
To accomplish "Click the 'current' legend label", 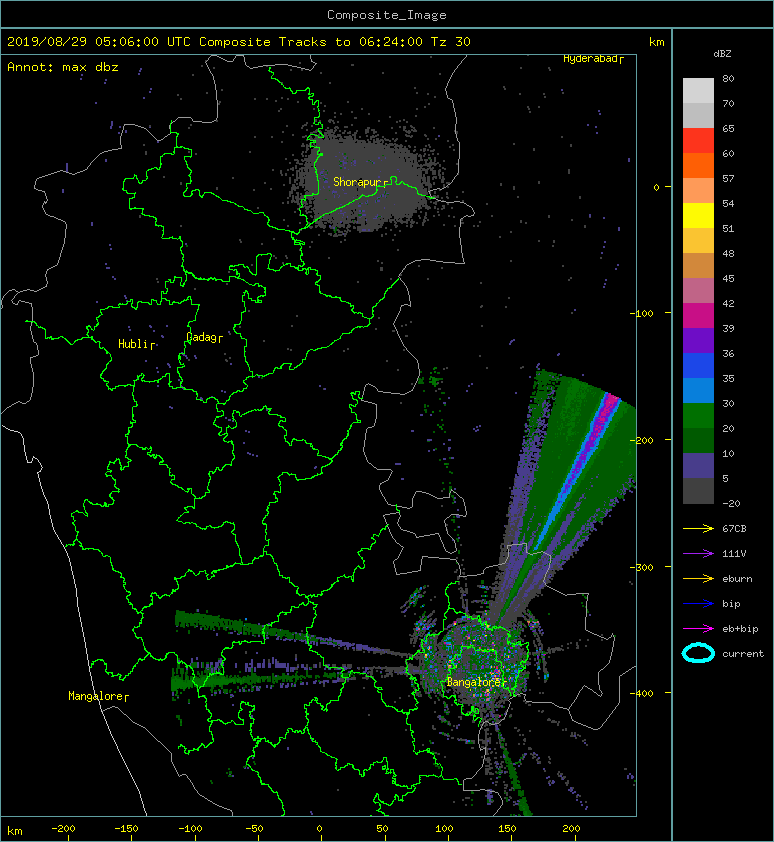I will click(x=743, y=654).
